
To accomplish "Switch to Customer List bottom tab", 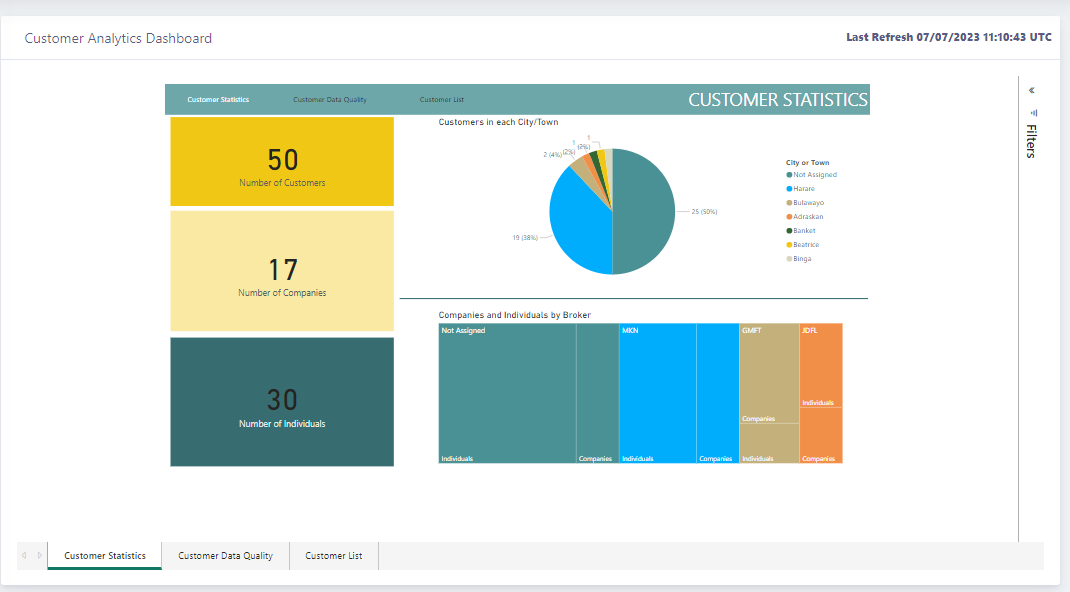I will click(x=334, y=556).
